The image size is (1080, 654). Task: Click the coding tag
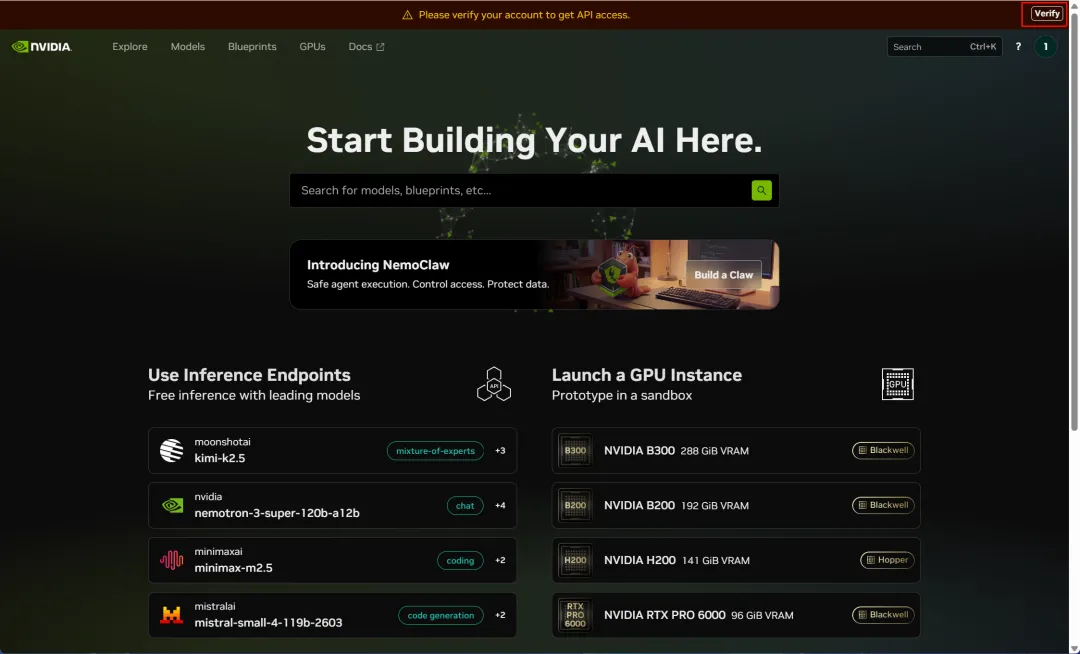(460, 560)
